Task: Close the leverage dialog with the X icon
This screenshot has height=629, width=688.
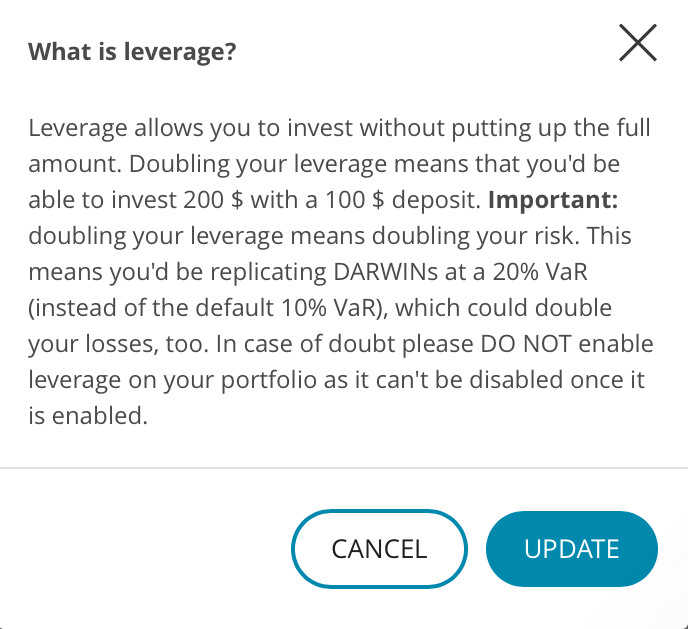Action: [x=638, y=43]
